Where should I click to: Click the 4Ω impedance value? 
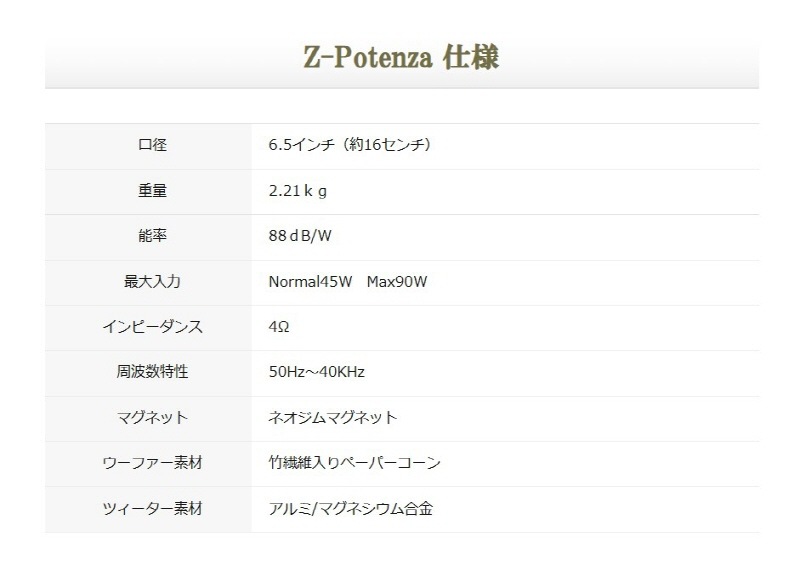[x=279, y=327]
